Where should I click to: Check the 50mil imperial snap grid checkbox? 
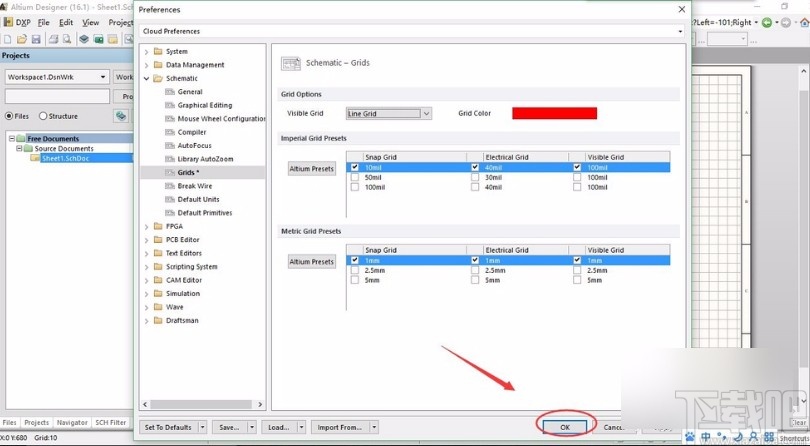[355, 177]
